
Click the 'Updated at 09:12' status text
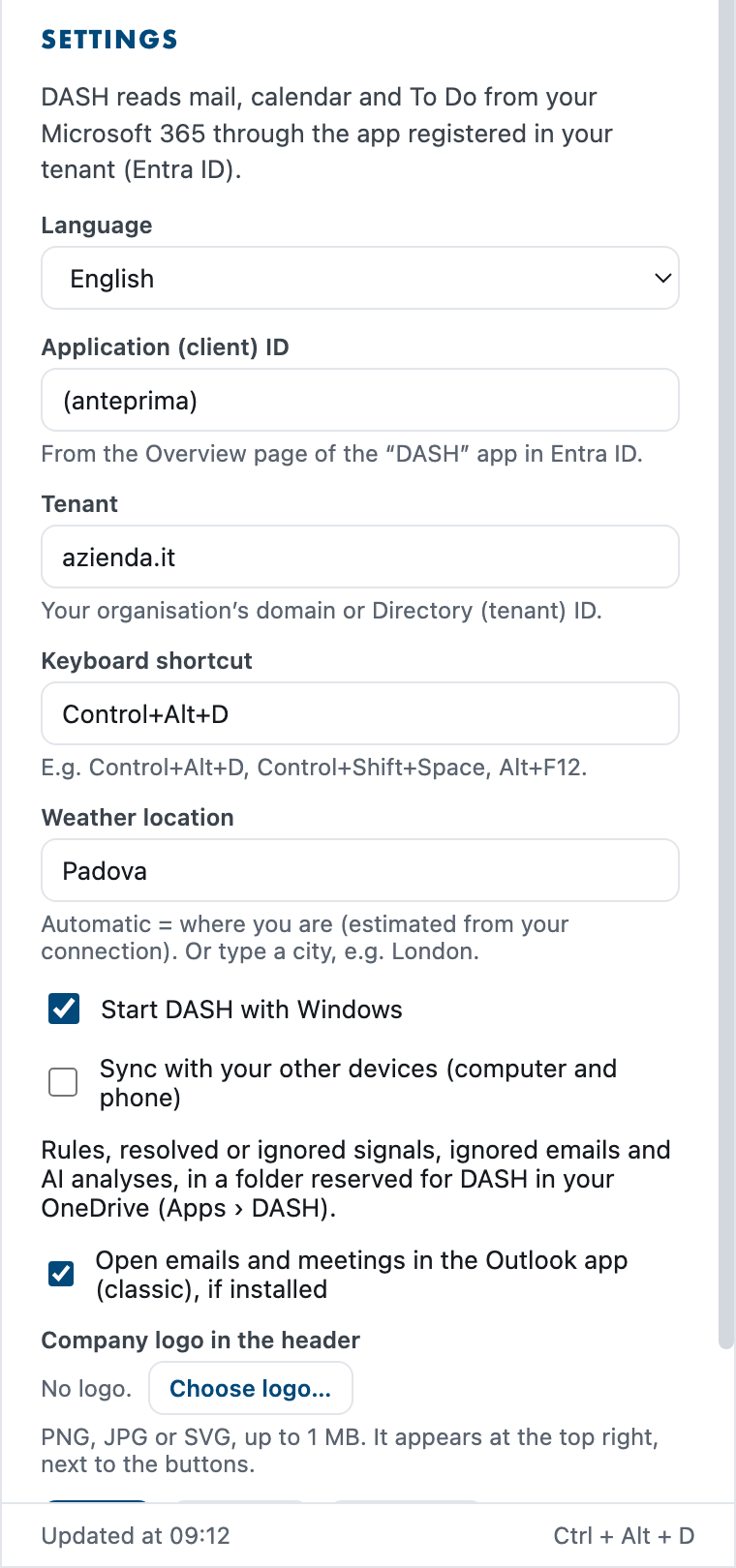(x=136, y=1536)
